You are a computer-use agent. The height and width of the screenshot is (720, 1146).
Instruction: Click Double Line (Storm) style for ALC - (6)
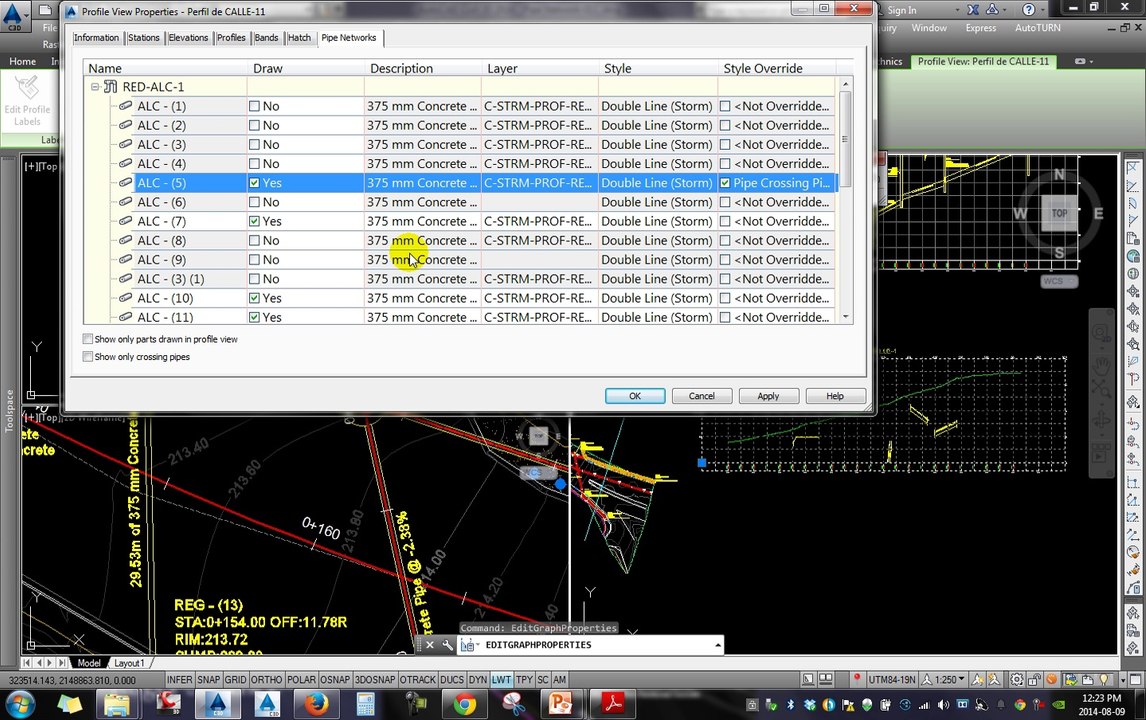[x=656, y=202]
